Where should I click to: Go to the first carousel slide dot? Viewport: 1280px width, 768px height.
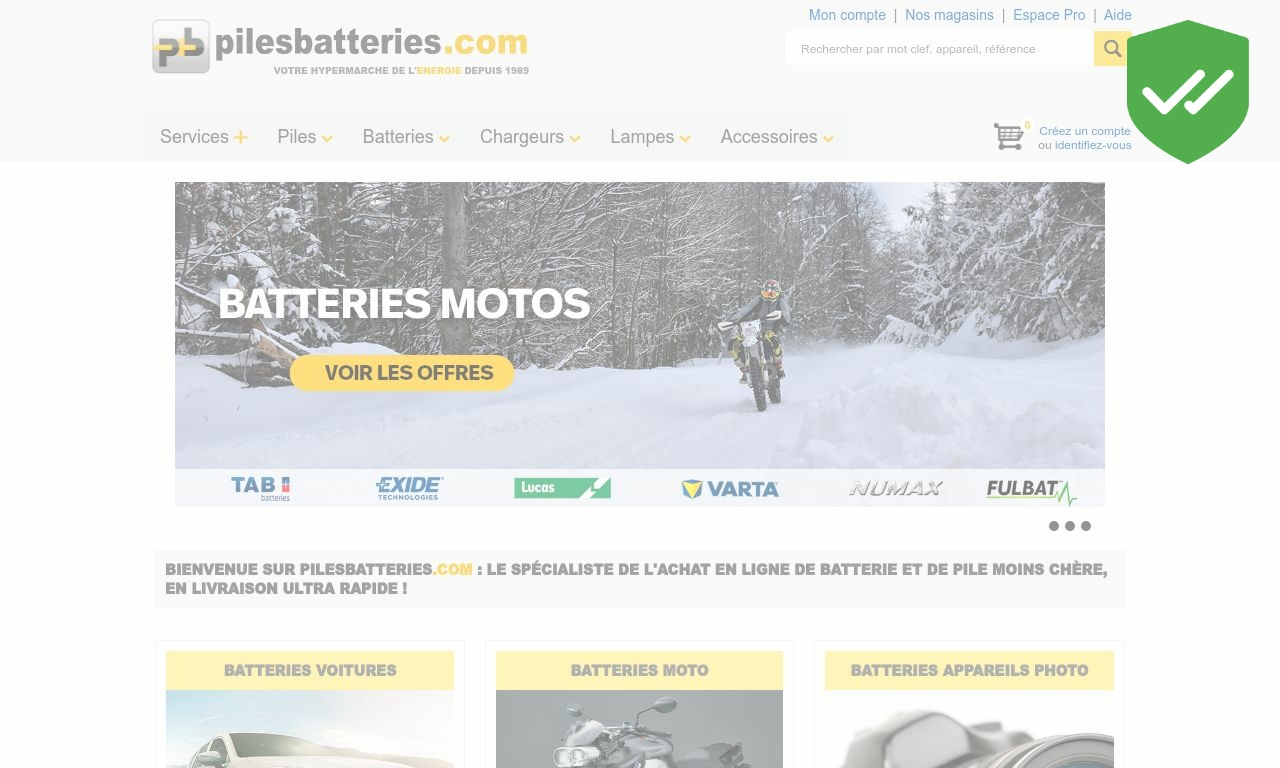point(1054,526)
